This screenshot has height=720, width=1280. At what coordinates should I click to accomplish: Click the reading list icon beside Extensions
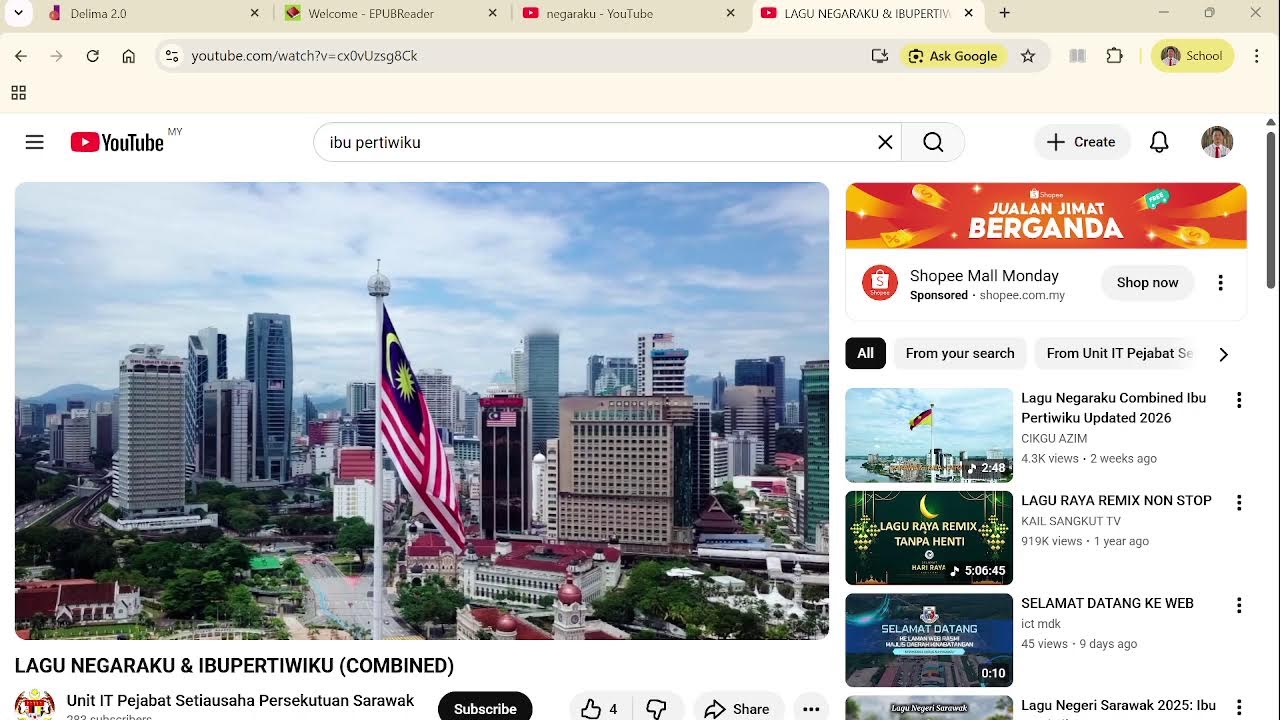[x=1077, y=56]
